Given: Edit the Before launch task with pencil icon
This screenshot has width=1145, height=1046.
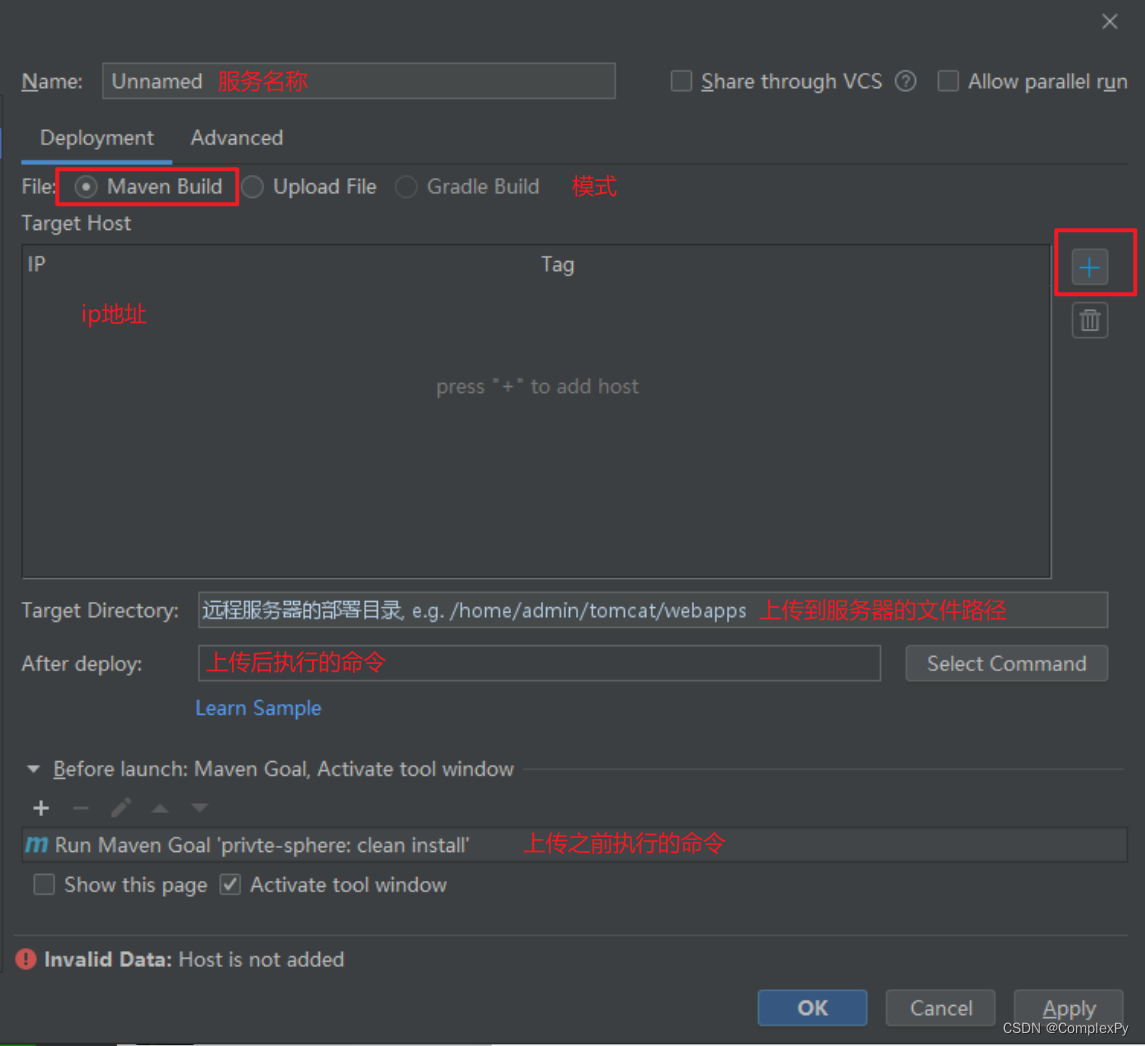Looking at the screenshot, I should point(121,808).
